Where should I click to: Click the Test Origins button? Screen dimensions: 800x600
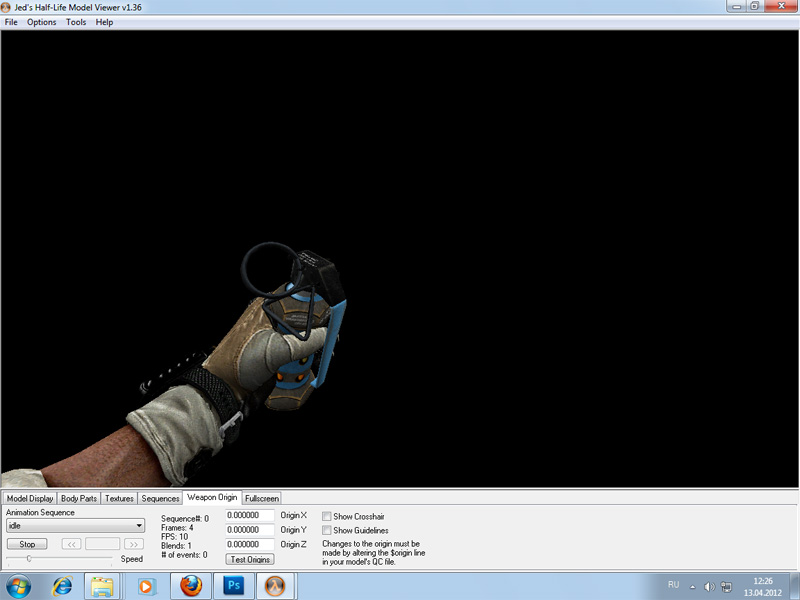click(x=250, y=559)
